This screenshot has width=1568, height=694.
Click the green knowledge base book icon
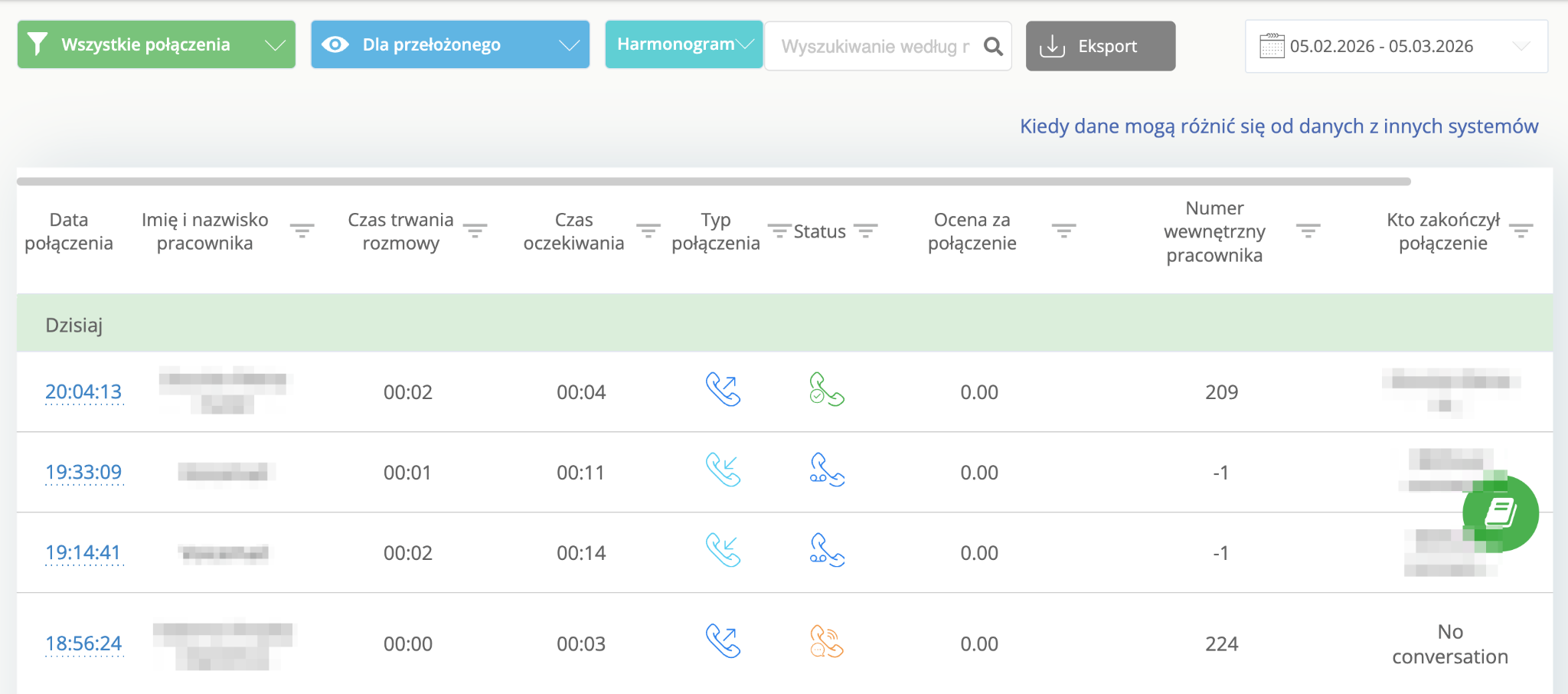[1500, 513]
